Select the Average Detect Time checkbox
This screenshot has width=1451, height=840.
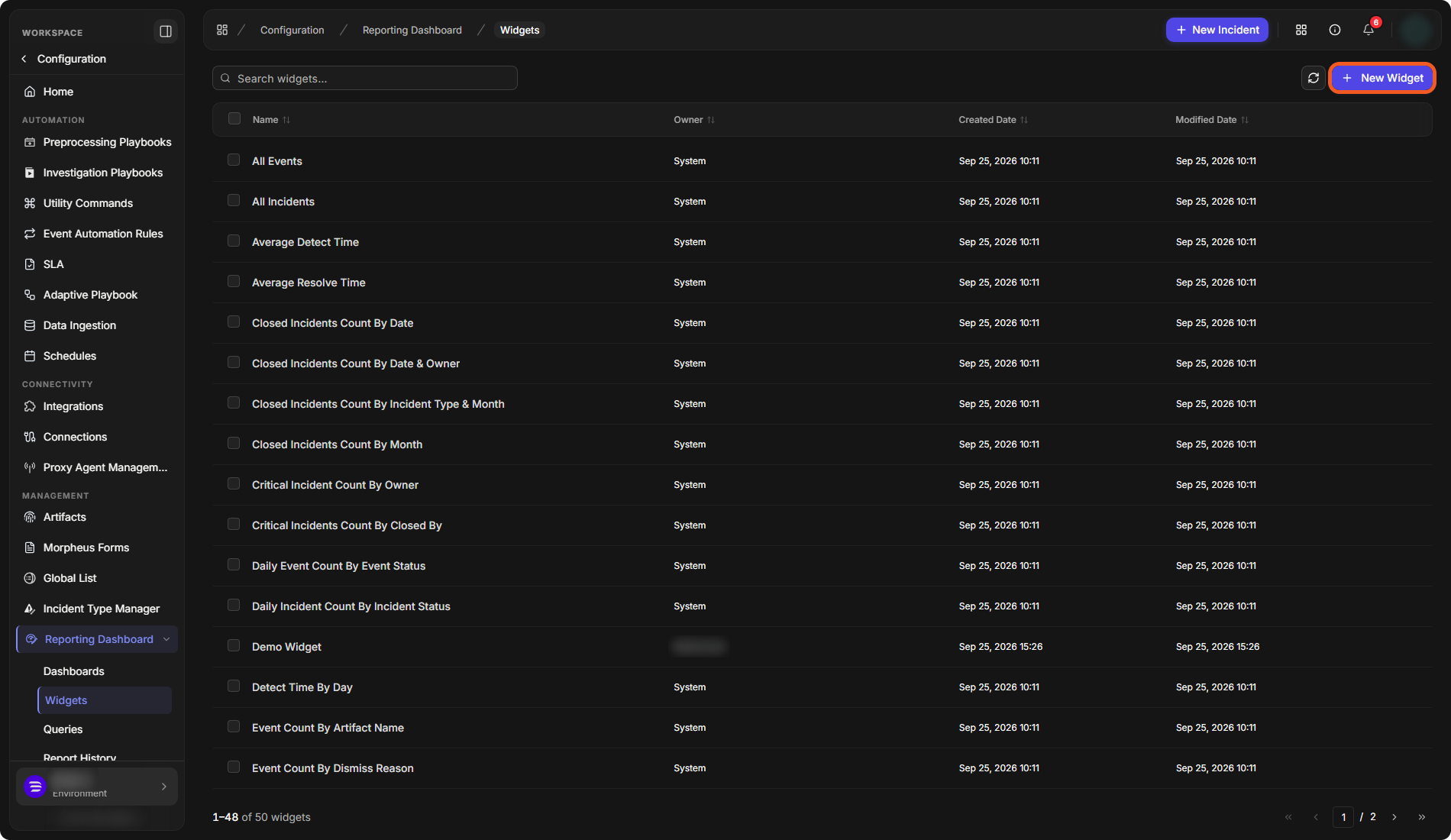point(234,241)
